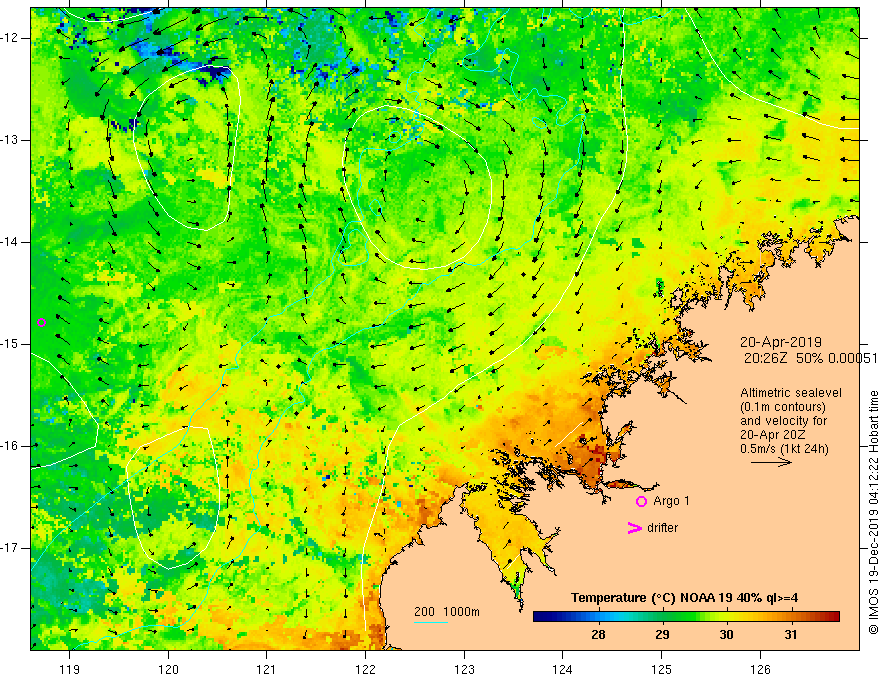This screenshot has height=680, width=880.
Task: Click the 'and velocity for' caption line
Action: point(783,421)
